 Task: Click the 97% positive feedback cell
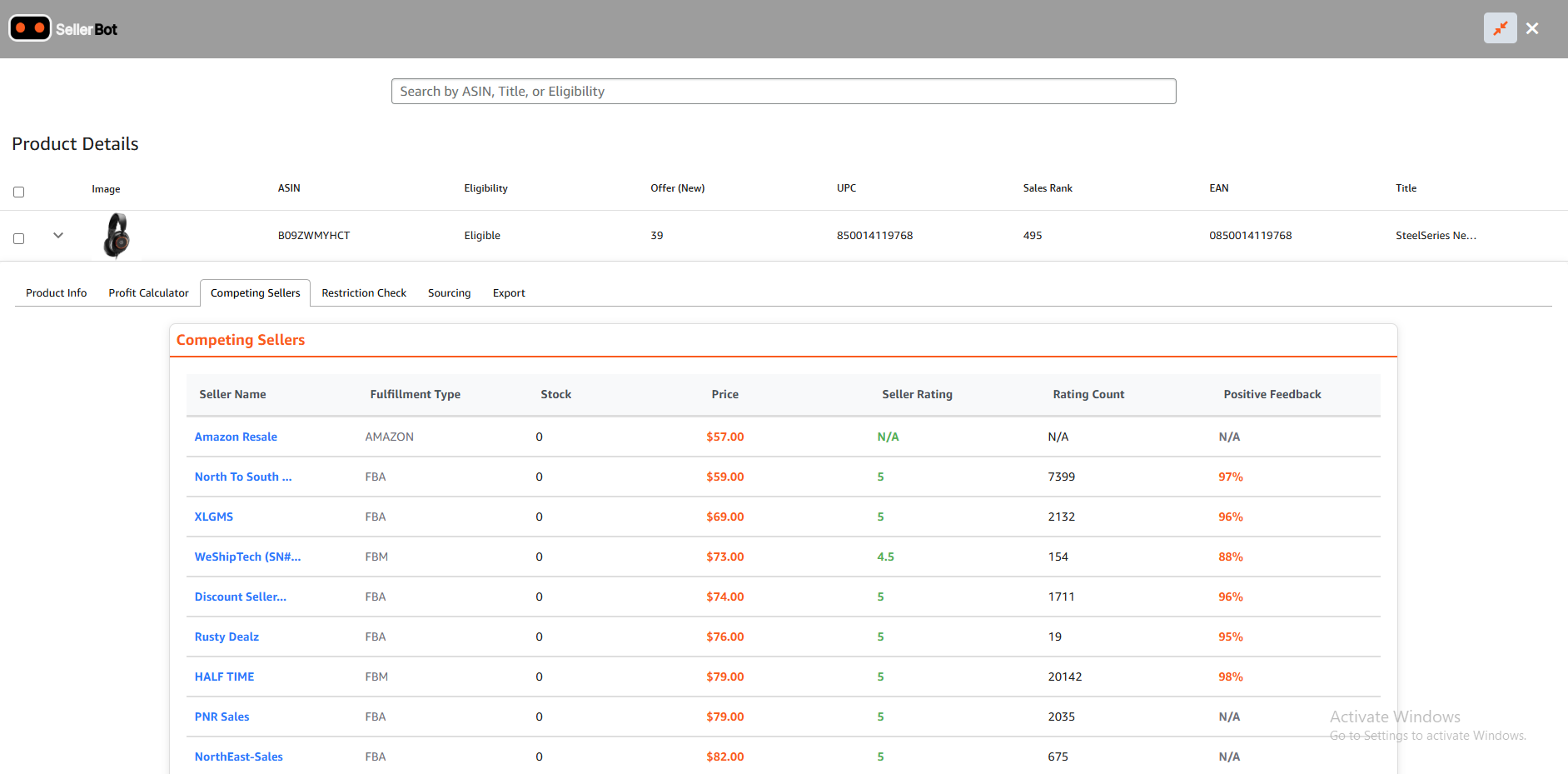[x=1230, y=477]
